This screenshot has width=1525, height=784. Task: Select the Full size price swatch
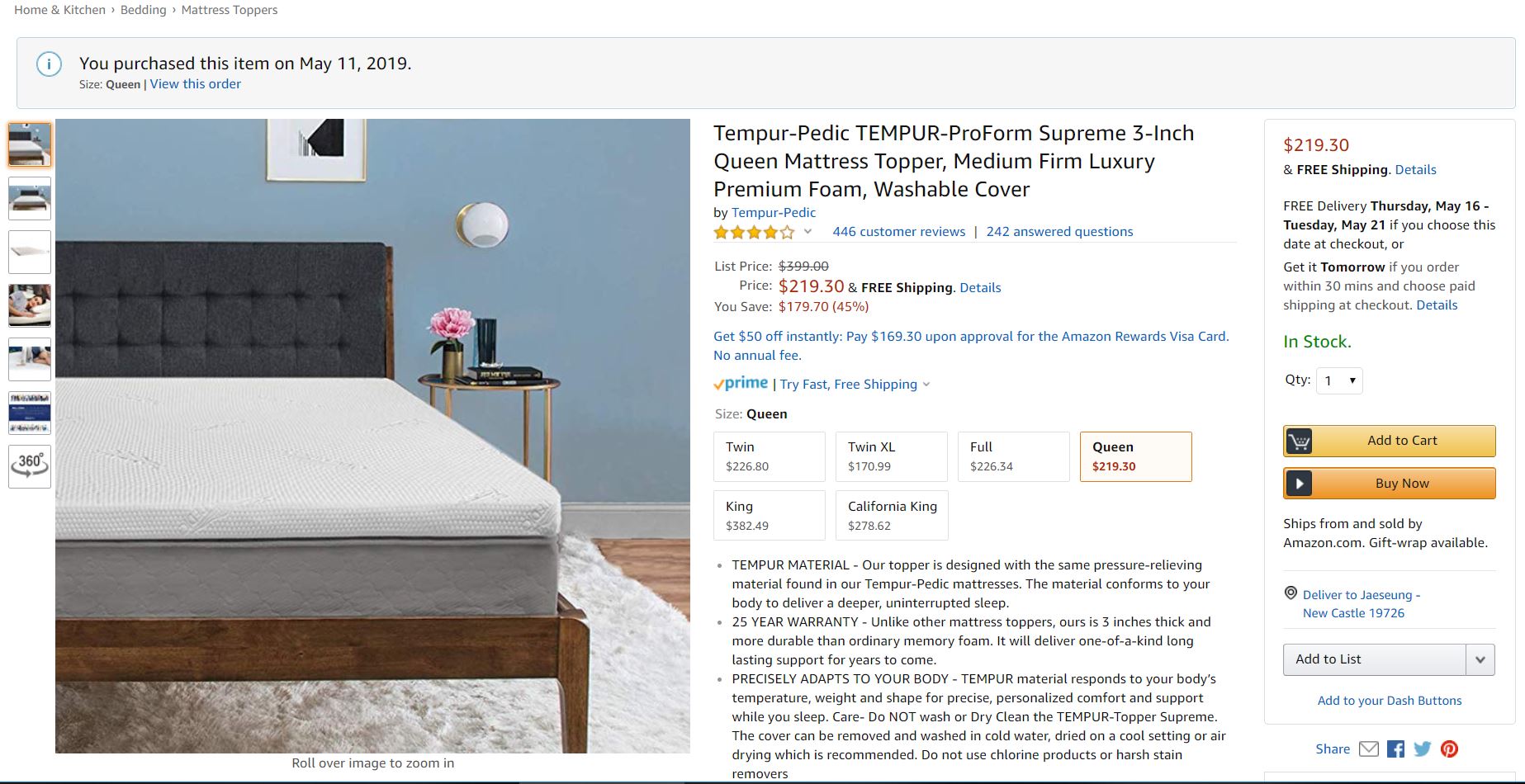[1014, 456]
